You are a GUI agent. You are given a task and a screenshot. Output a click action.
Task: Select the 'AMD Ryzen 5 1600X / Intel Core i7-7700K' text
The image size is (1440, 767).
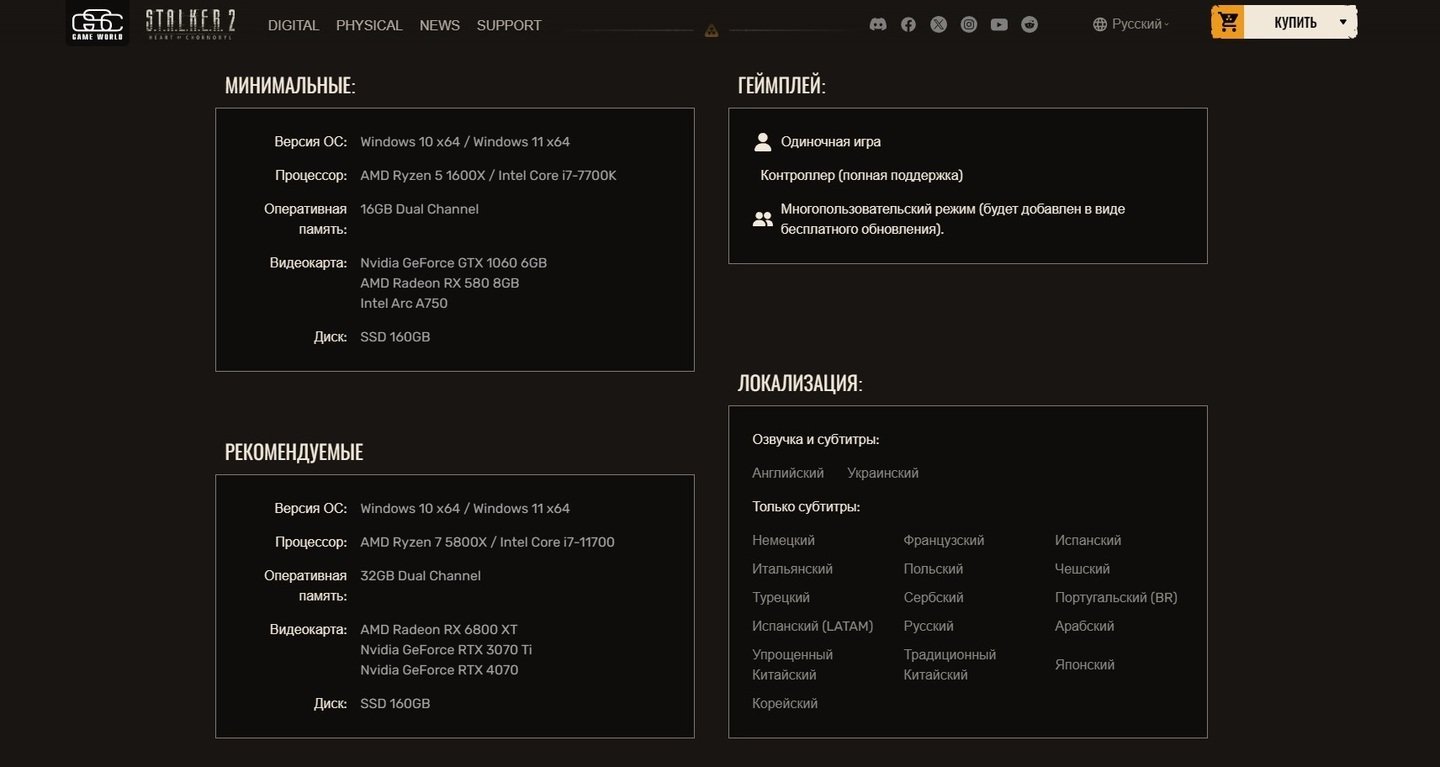coord(488,175)
